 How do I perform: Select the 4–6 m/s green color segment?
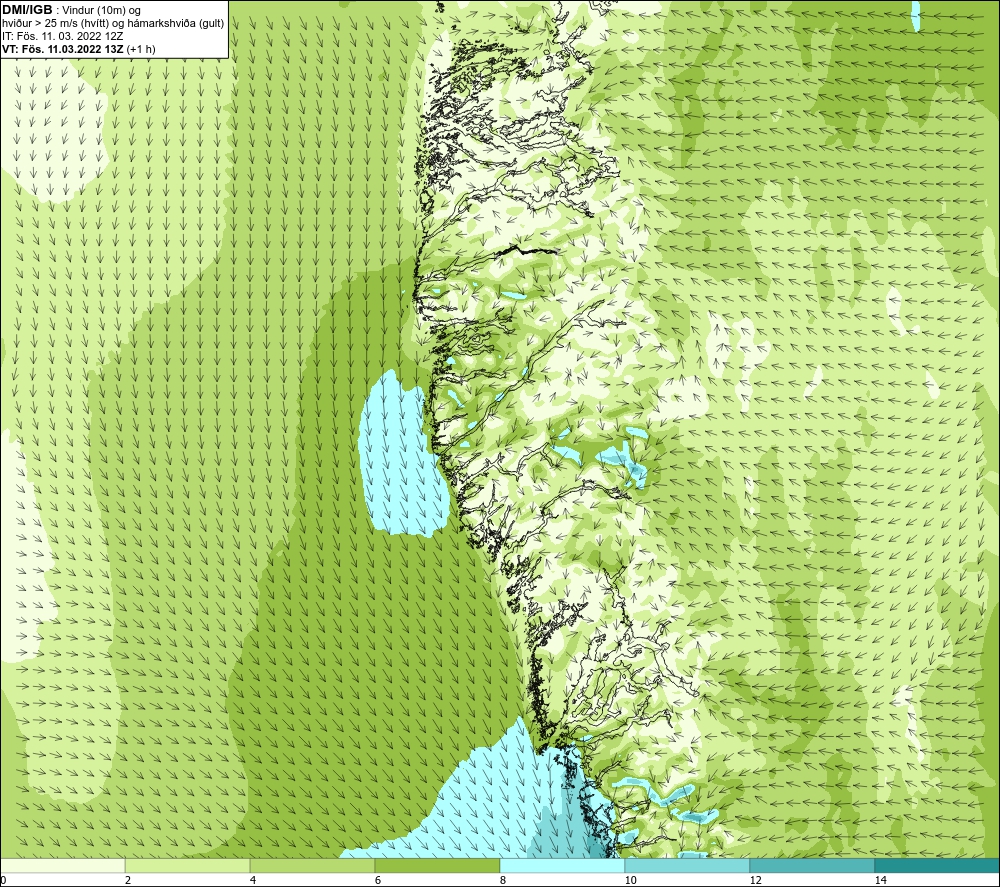(312, 866)
